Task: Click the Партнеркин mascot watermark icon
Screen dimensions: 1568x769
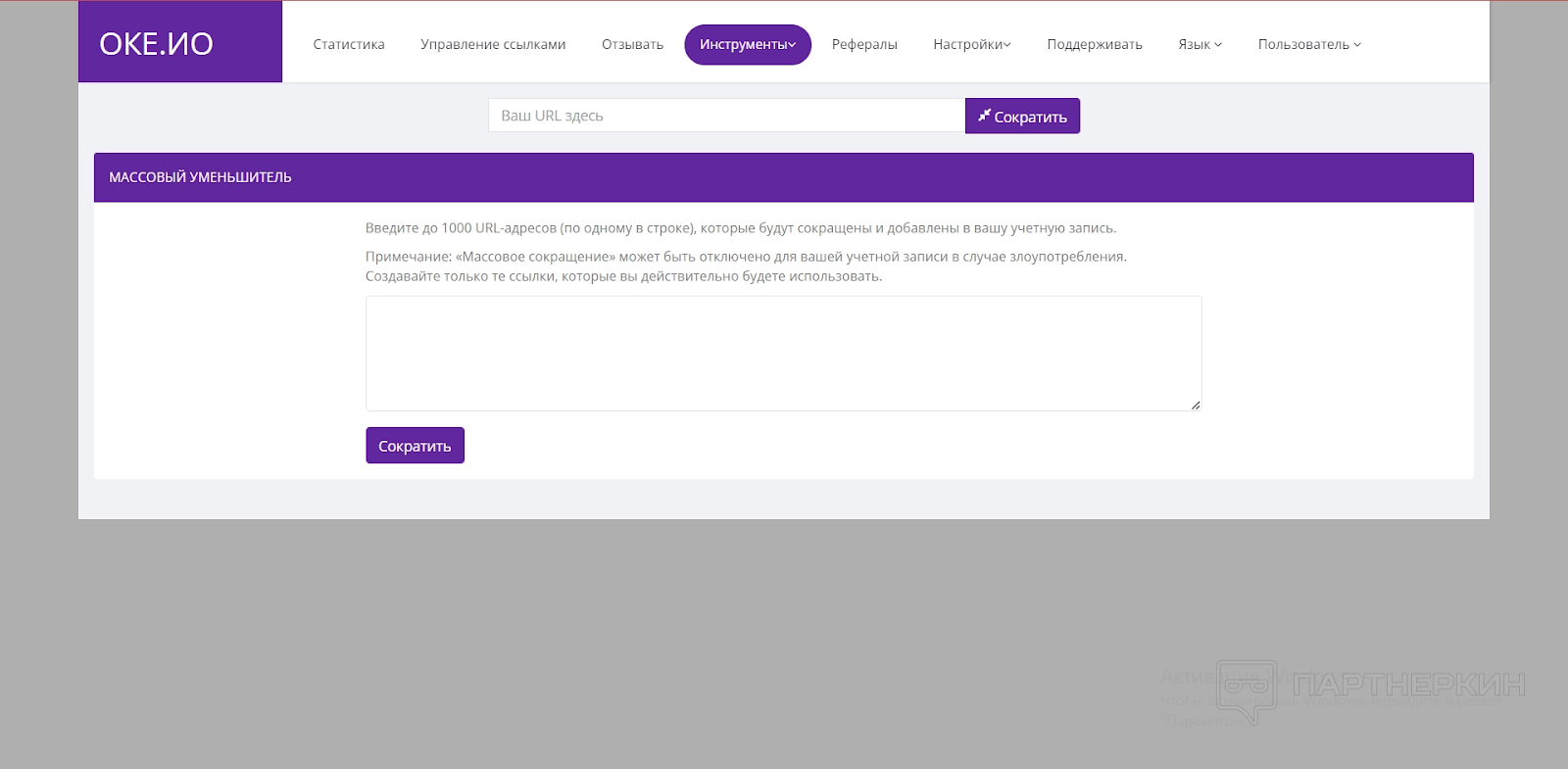Action: pyautogui.click(x=1246, y=691)
